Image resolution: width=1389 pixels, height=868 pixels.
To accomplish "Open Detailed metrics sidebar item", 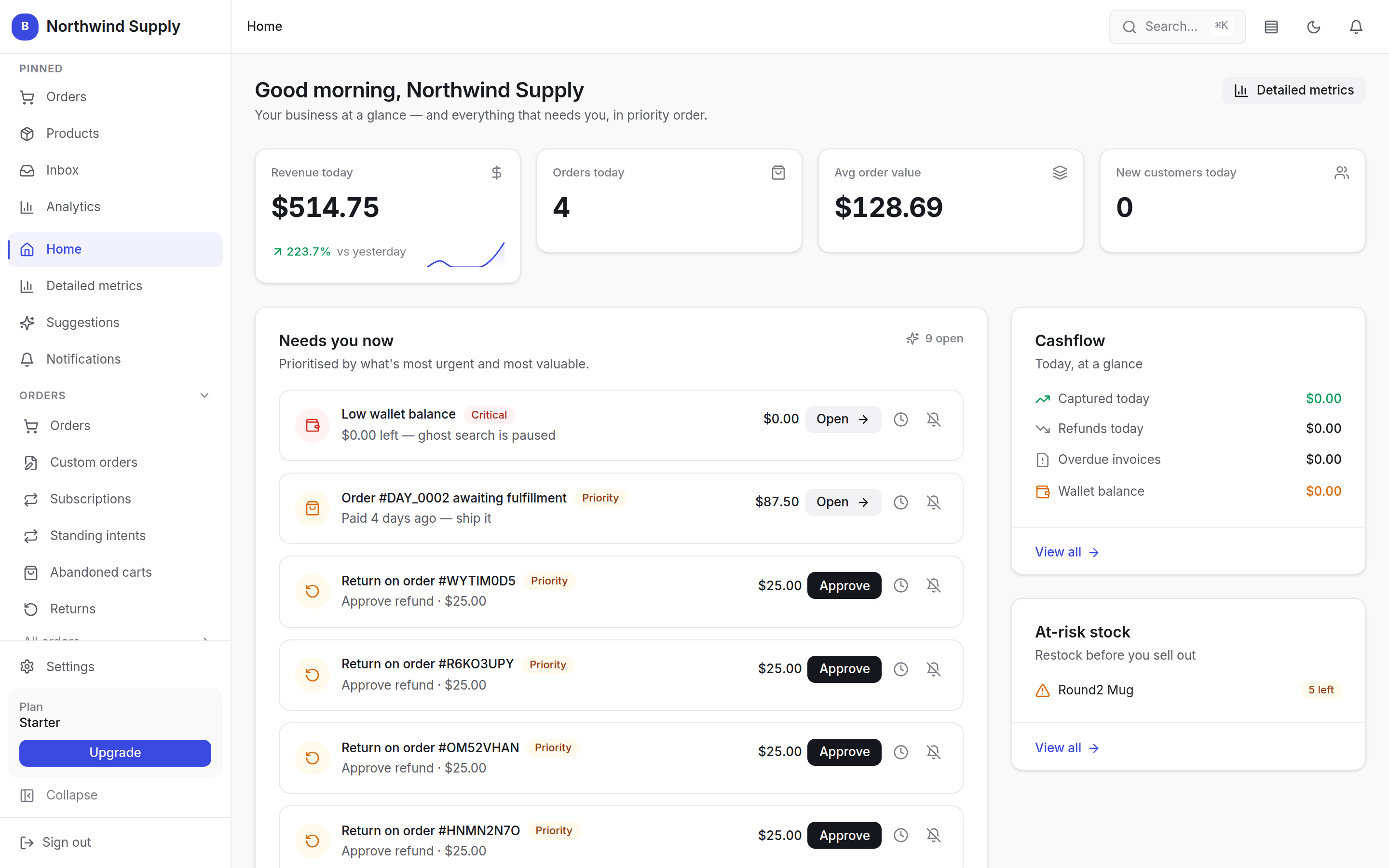I will pos(115,286).
